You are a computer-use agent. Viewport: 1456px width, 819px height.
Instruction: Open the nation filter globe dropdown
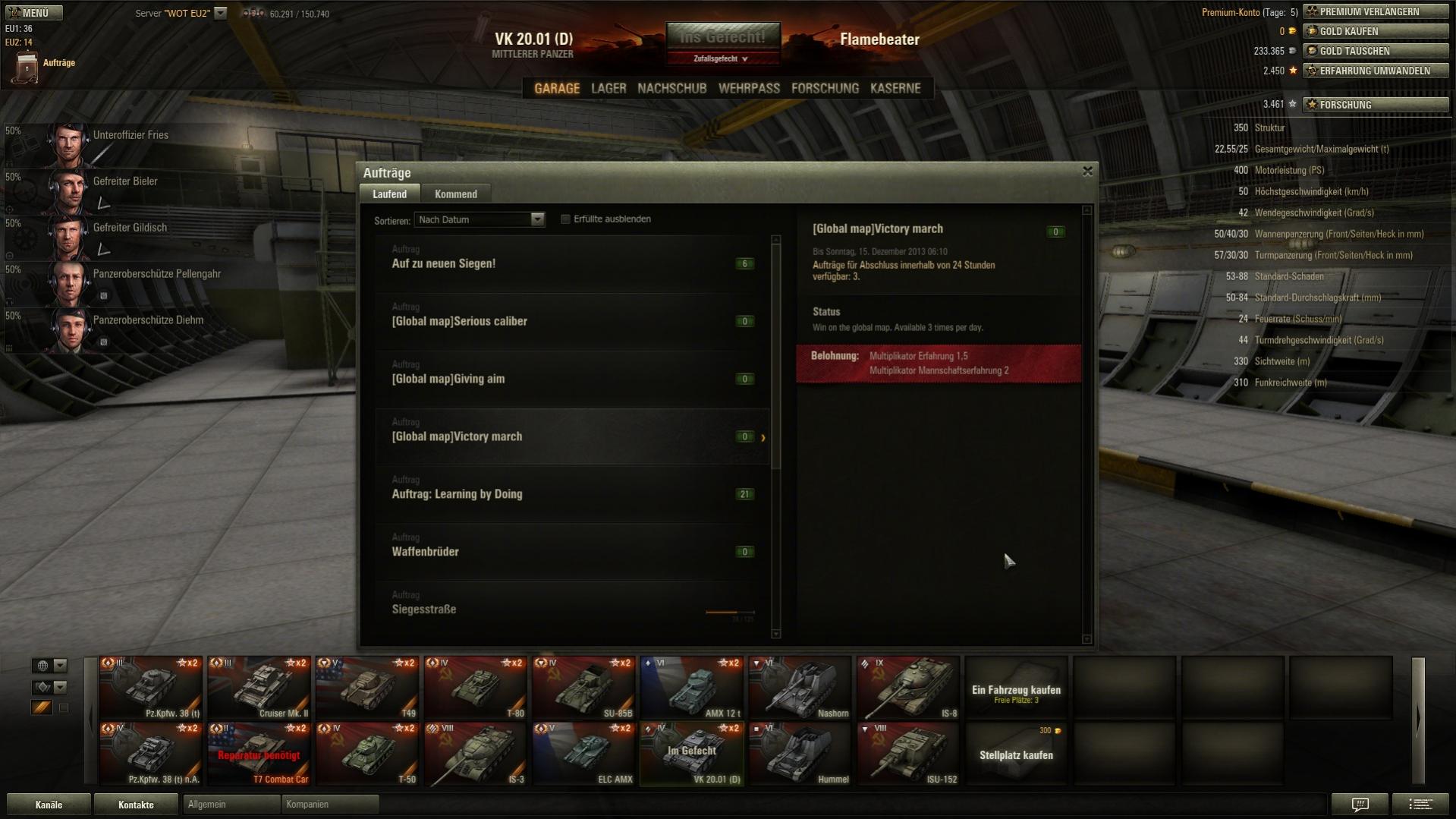(x=50, y=666)
